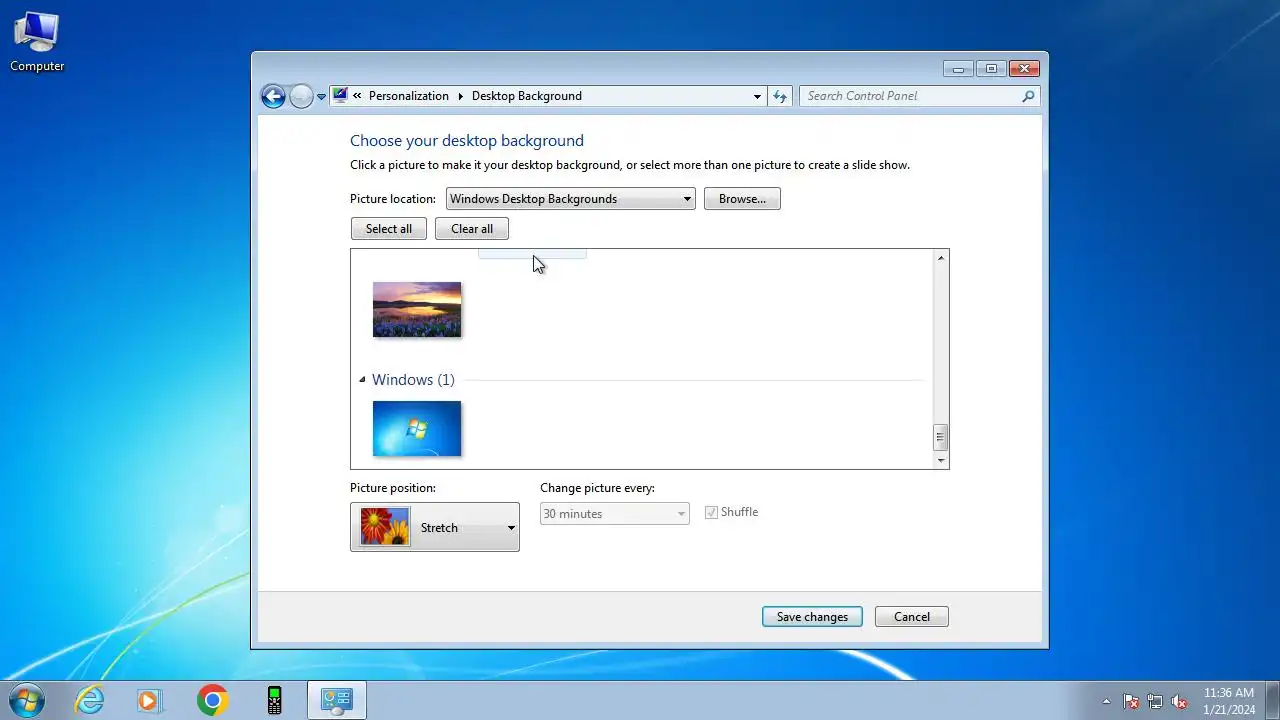Open the clock showing 11:36 AM
This screenshot has height=720, width=1280.
point(1228,700)
